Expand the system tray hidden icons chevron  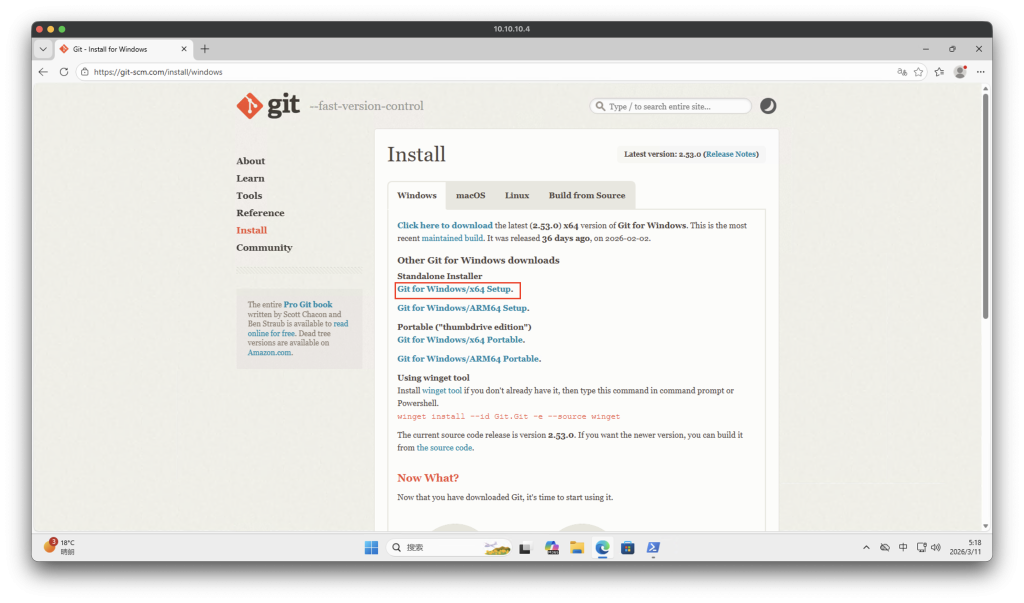coord(866,547)
